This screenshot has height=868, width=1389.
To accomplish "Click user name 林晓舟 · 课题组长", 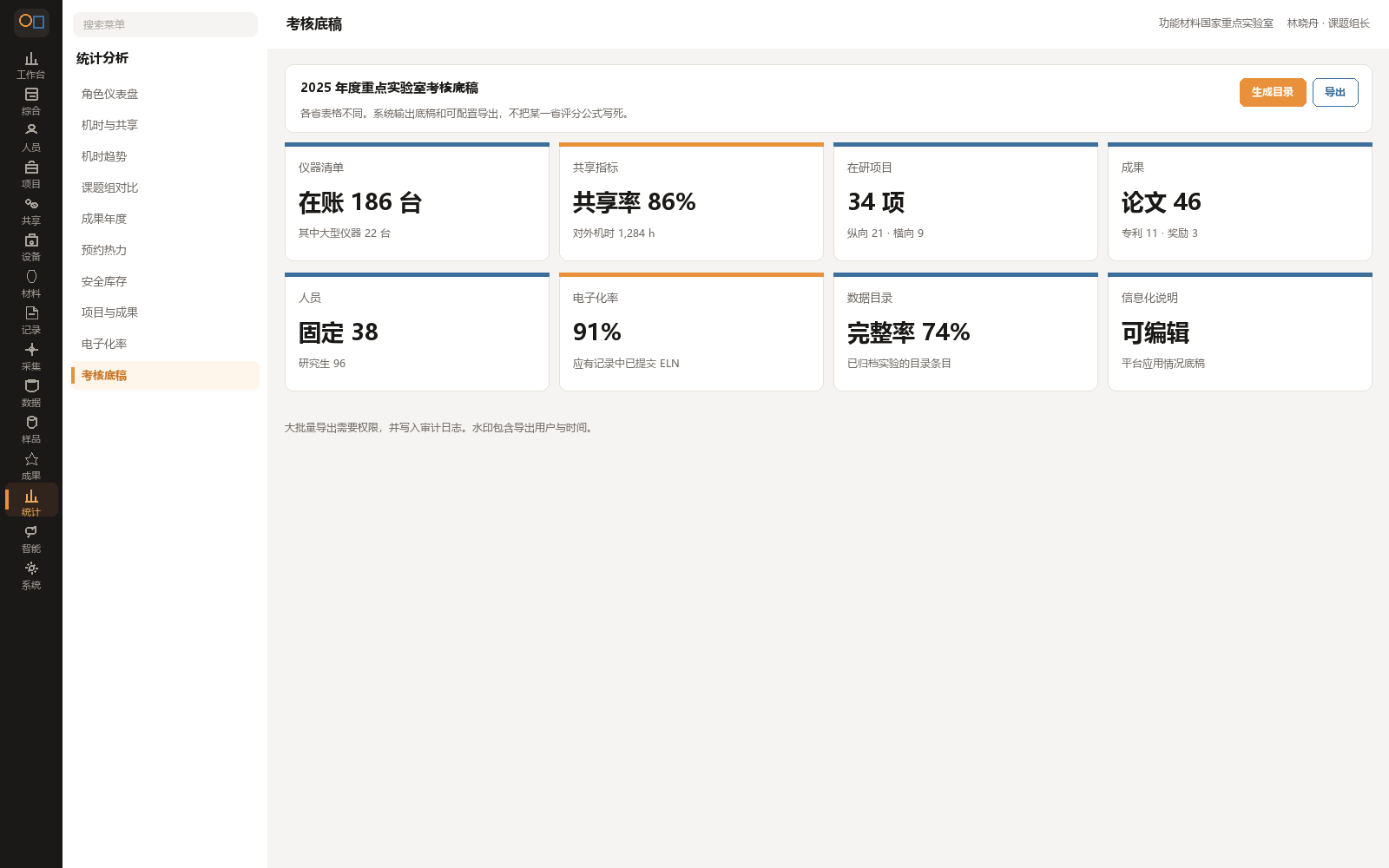I will point(1328,23).
